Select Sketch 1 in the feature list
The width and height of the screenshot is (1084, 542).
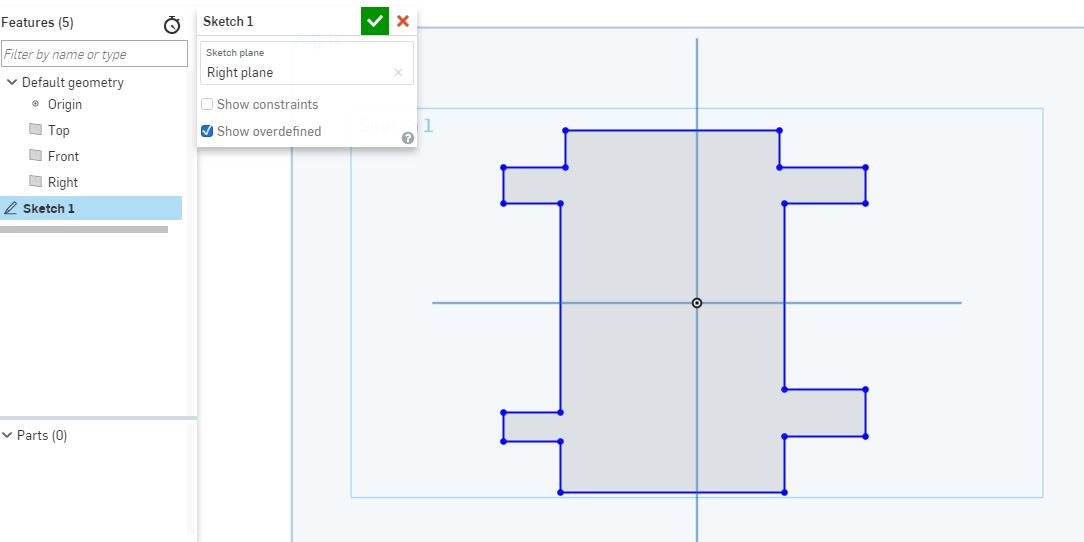tap(49, 208)
